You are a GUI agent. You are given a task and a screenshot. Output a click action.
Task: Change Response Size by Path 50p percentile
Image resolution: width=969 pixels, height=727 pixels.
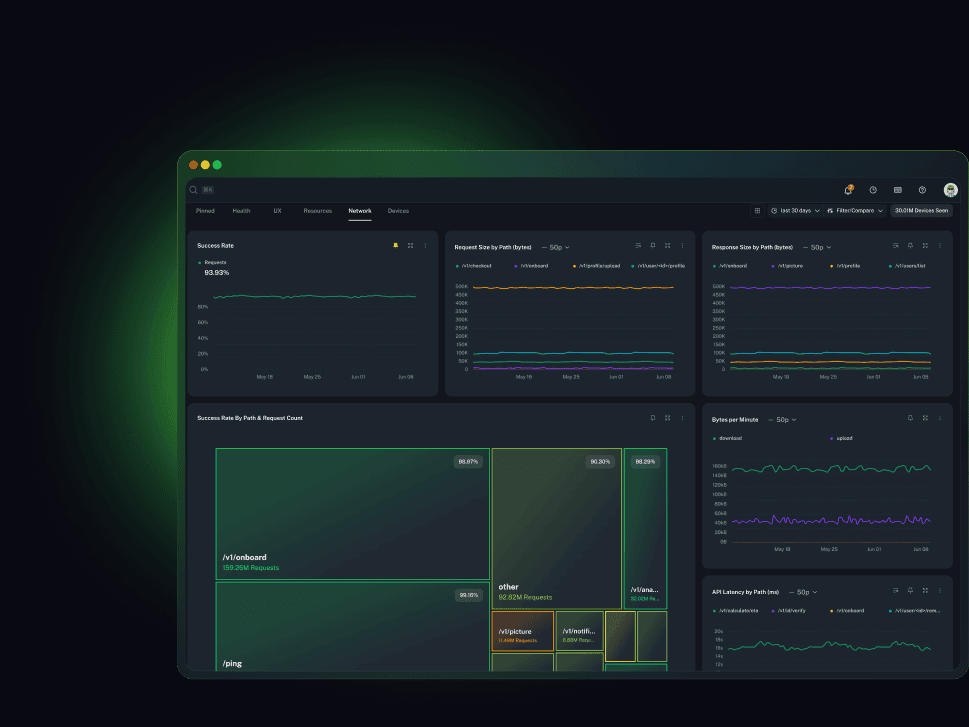click(816, 247)
